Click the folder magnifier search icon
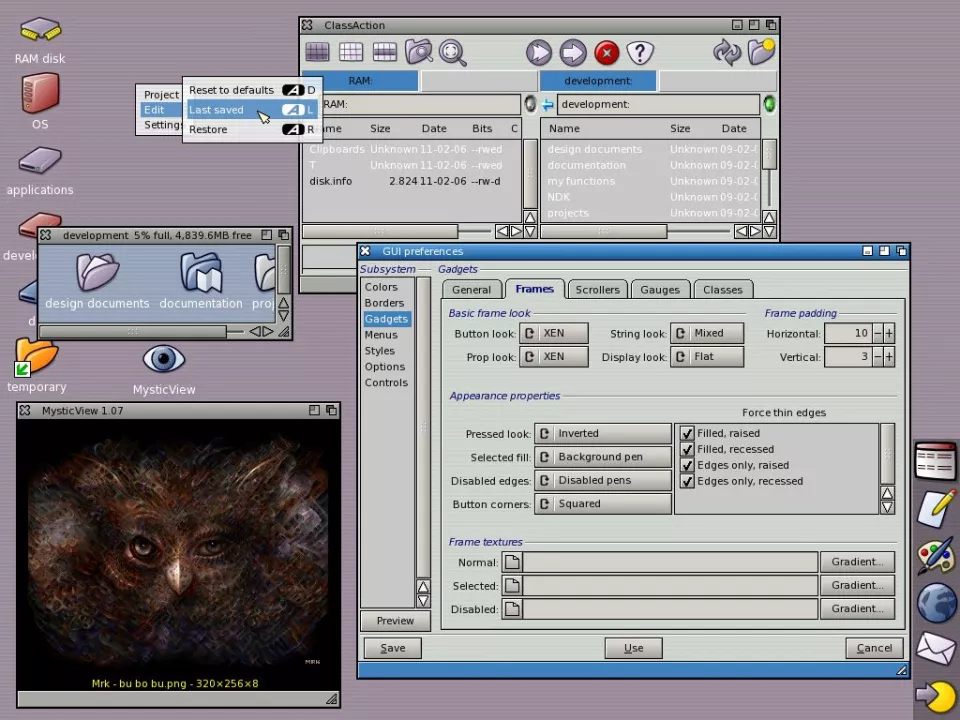Viewport: 960px width, 720px height. tap(418, 53)
